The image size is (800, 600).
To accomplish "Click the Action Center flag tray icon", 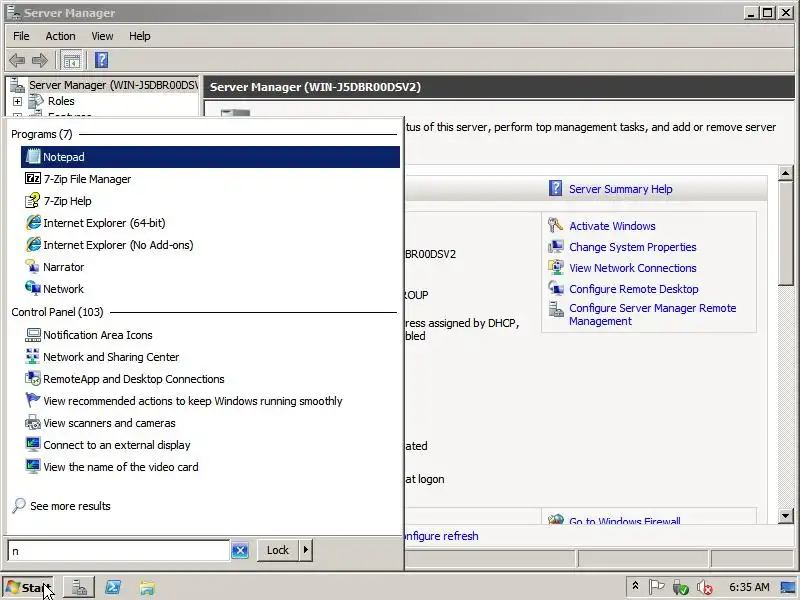I will (657, 587).
